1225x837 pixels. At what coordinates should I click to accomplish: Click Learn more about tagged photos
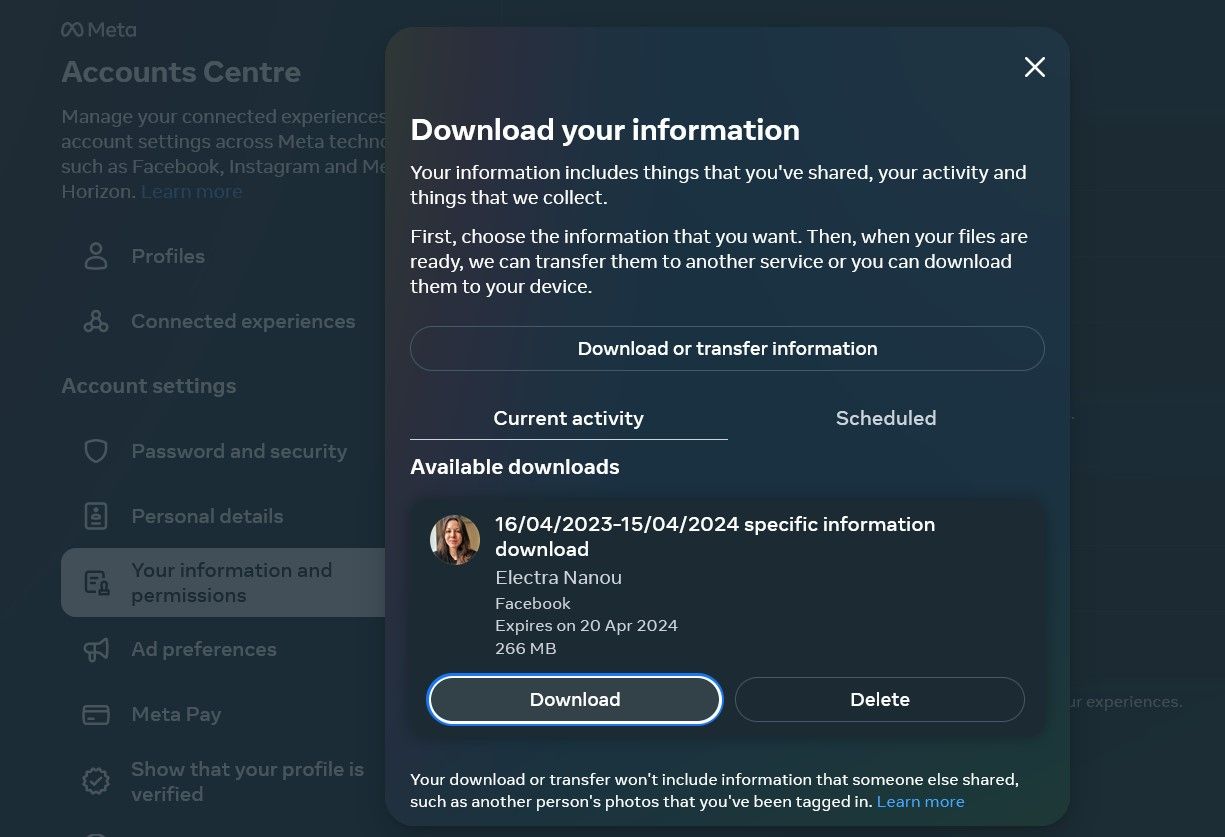point(920,801)
